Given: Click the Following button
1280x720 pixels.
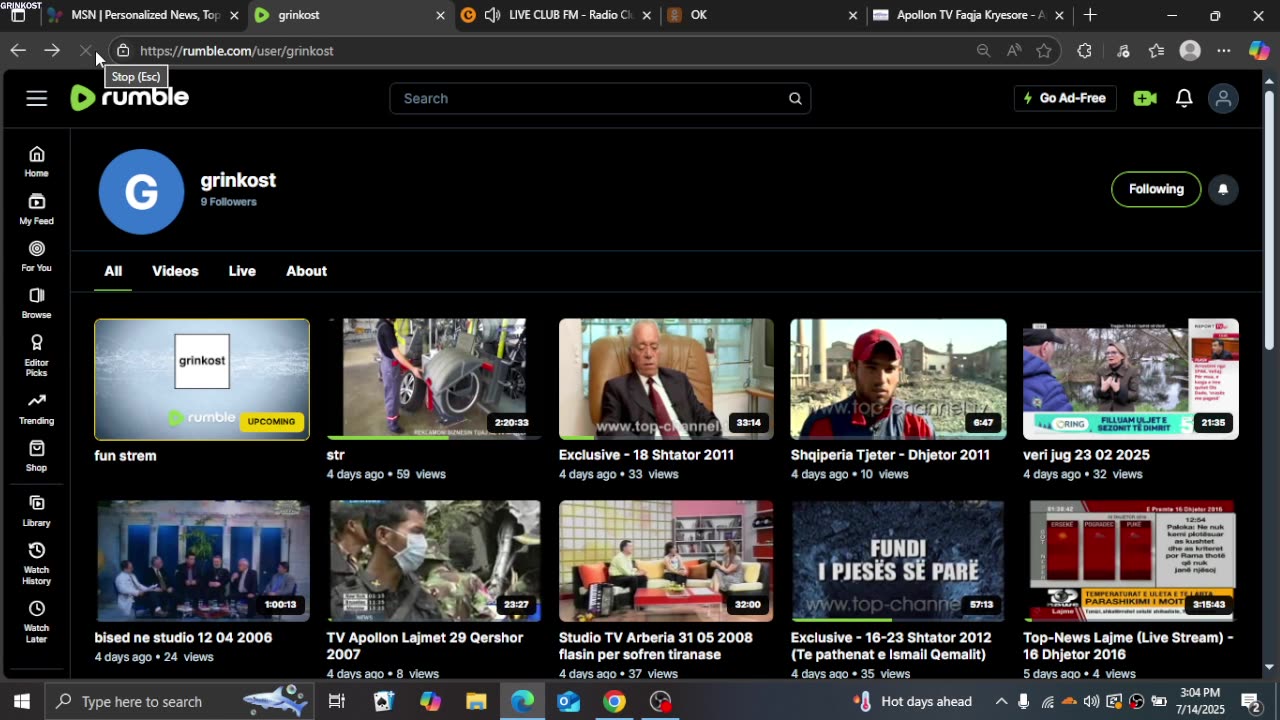Looking at the screenshot, I should (x=1156, y=189).
